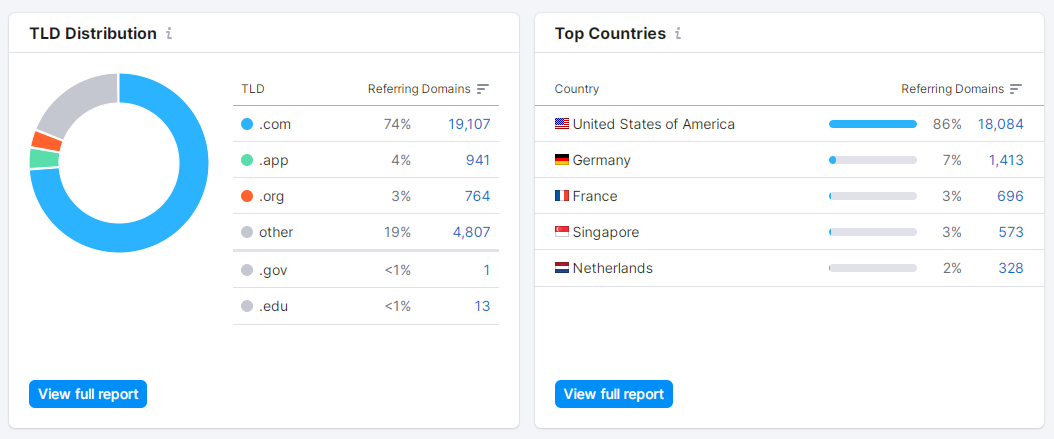
Task: Click the France flag icon
Action: point(562,196)
